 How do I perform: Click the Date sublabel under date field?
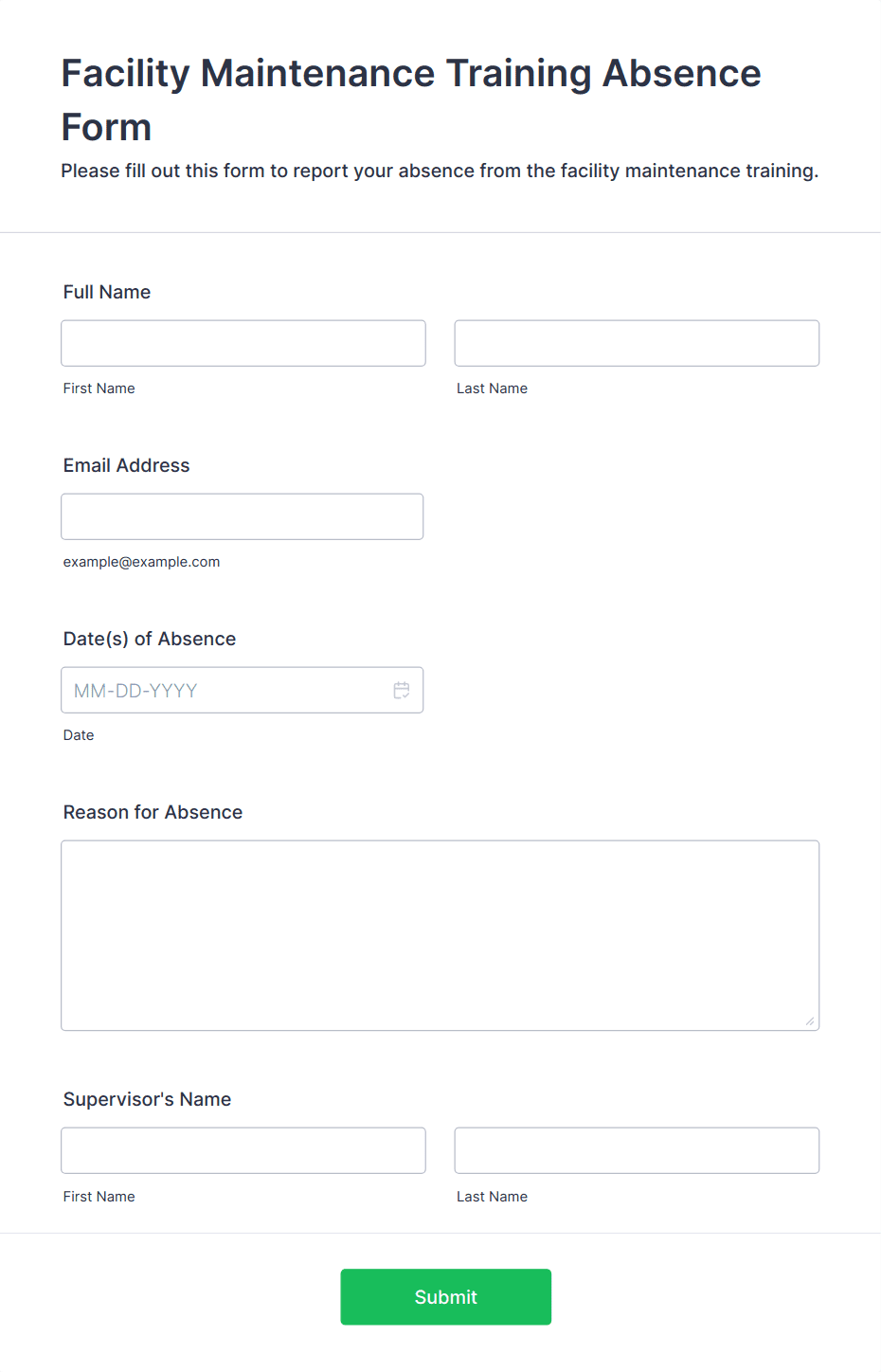click(79, 735)
